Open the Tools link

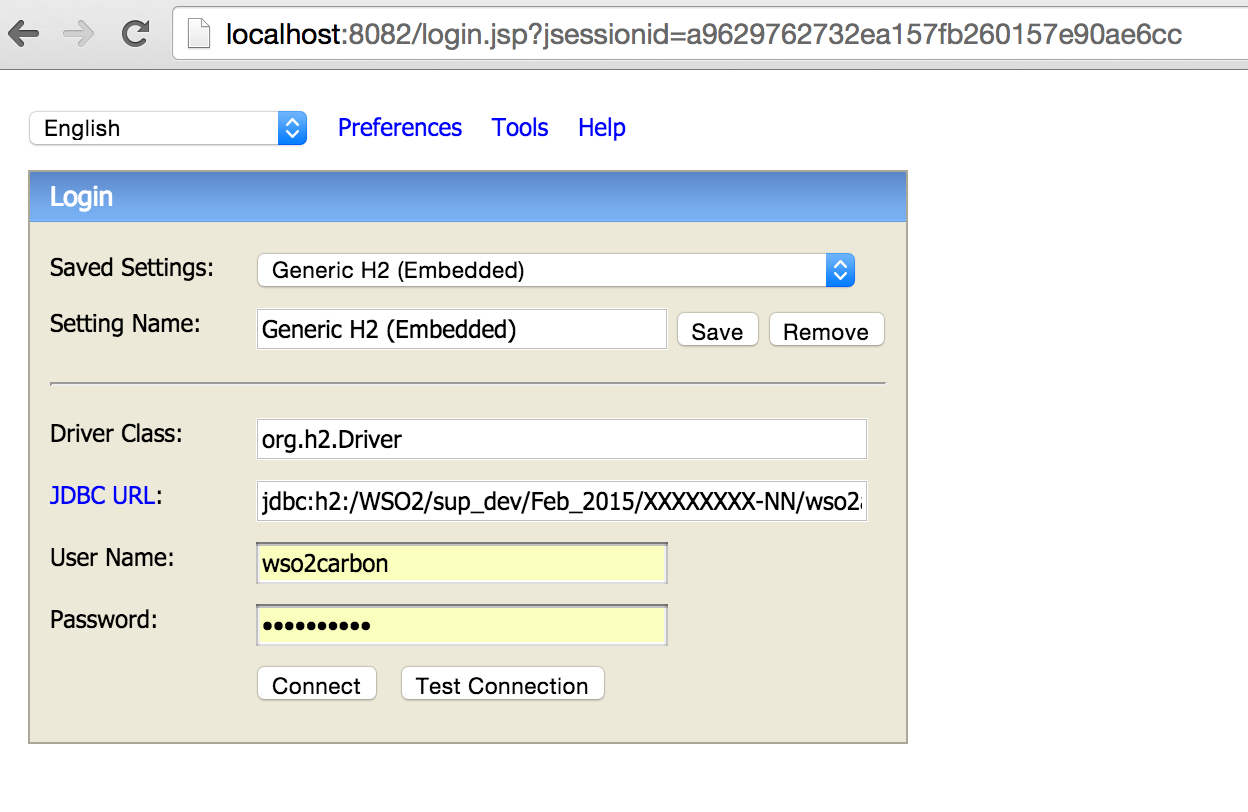pos(520,128)
